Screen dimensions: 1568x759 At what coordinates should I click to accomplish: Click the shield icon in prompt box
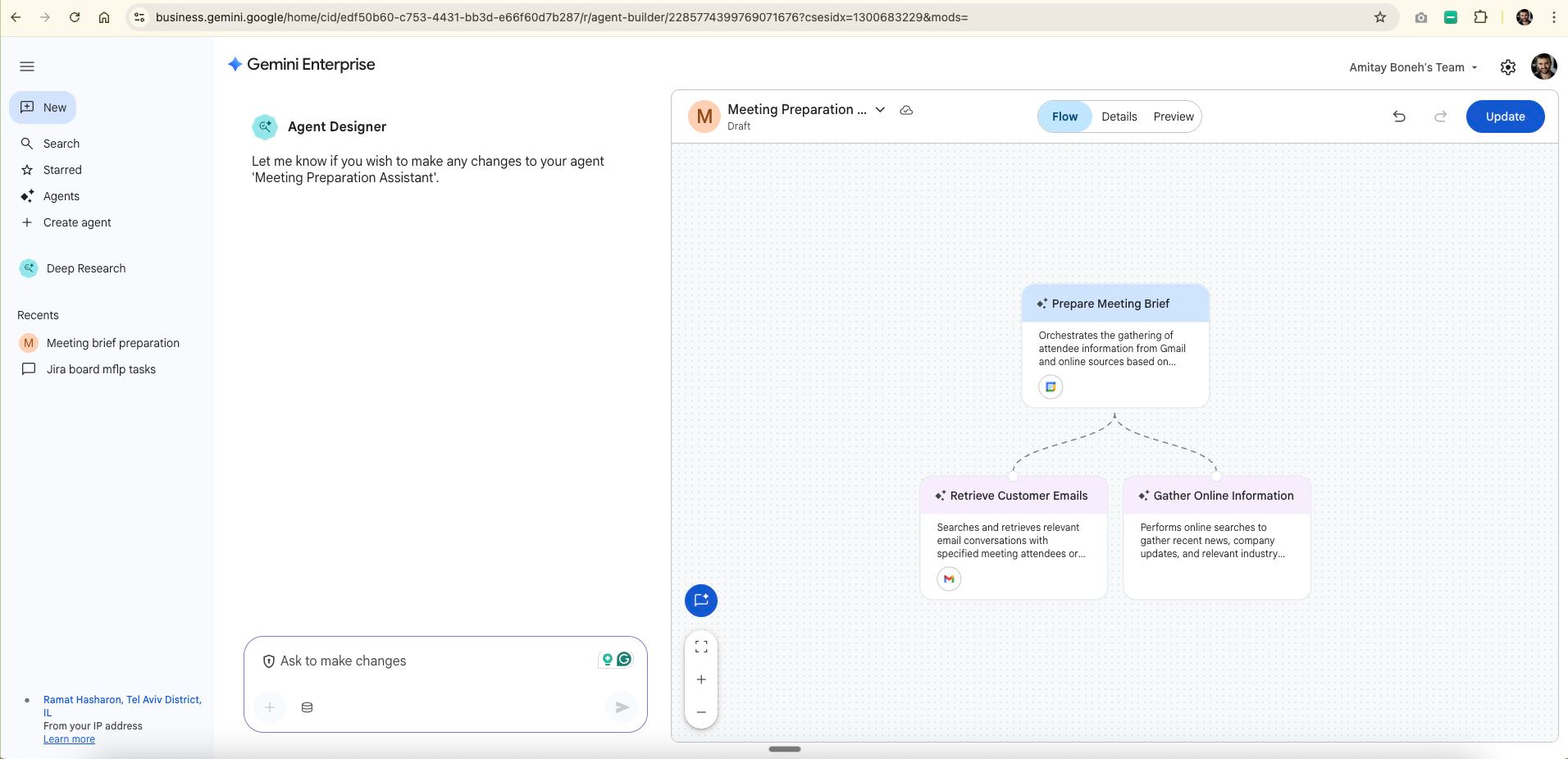[x=268, y=661]
